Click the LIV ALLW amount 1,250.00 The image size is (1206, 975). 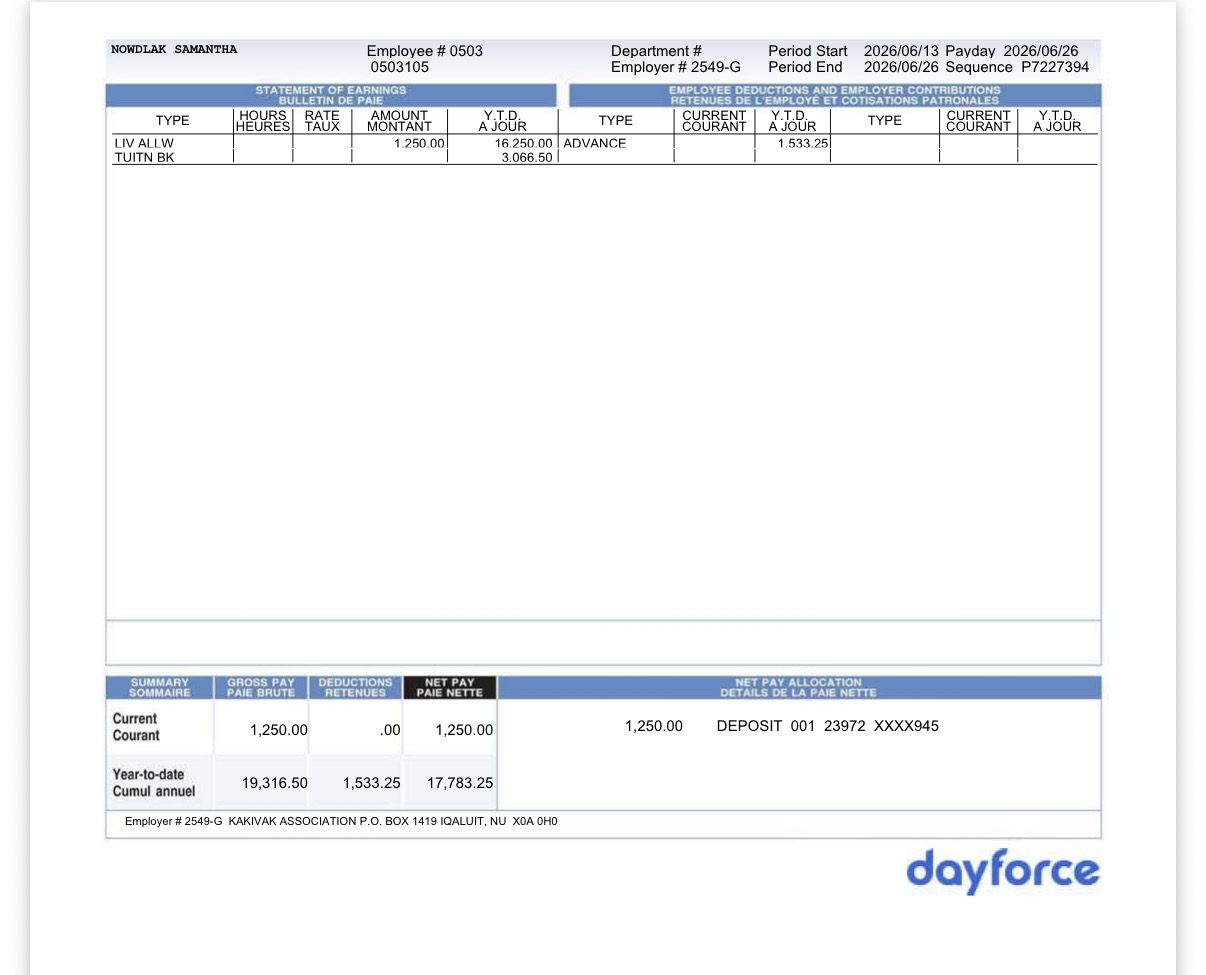pyautogui.click(x=419, y=144)
